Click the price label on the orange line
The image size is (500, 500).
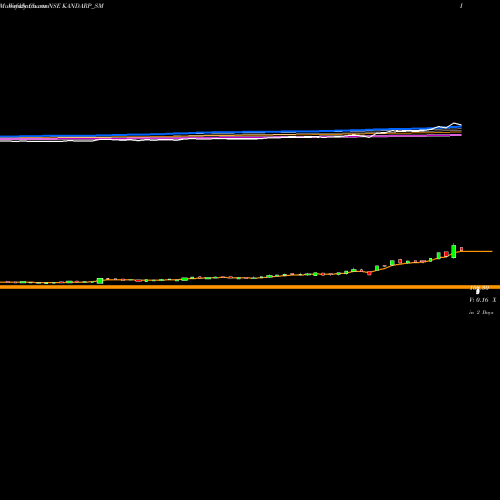tap(479, 288)
